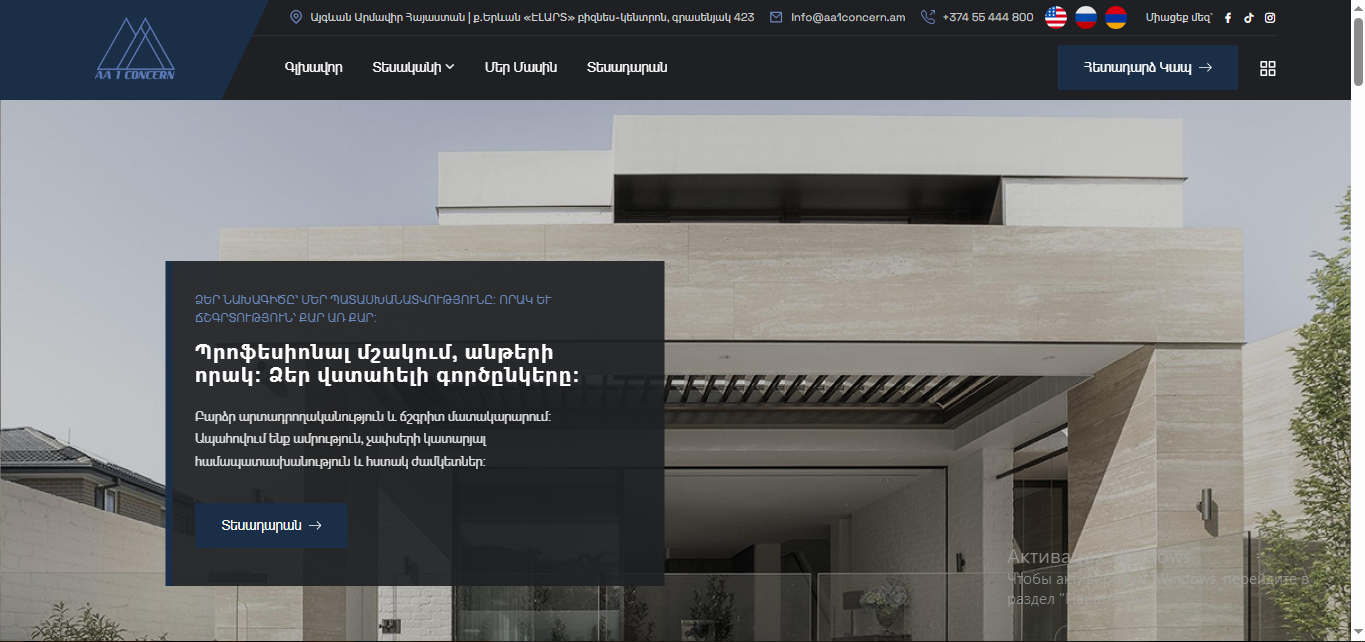
Task: Click the AA 1 CONCERN logo
Action: (x=135, y=49)
